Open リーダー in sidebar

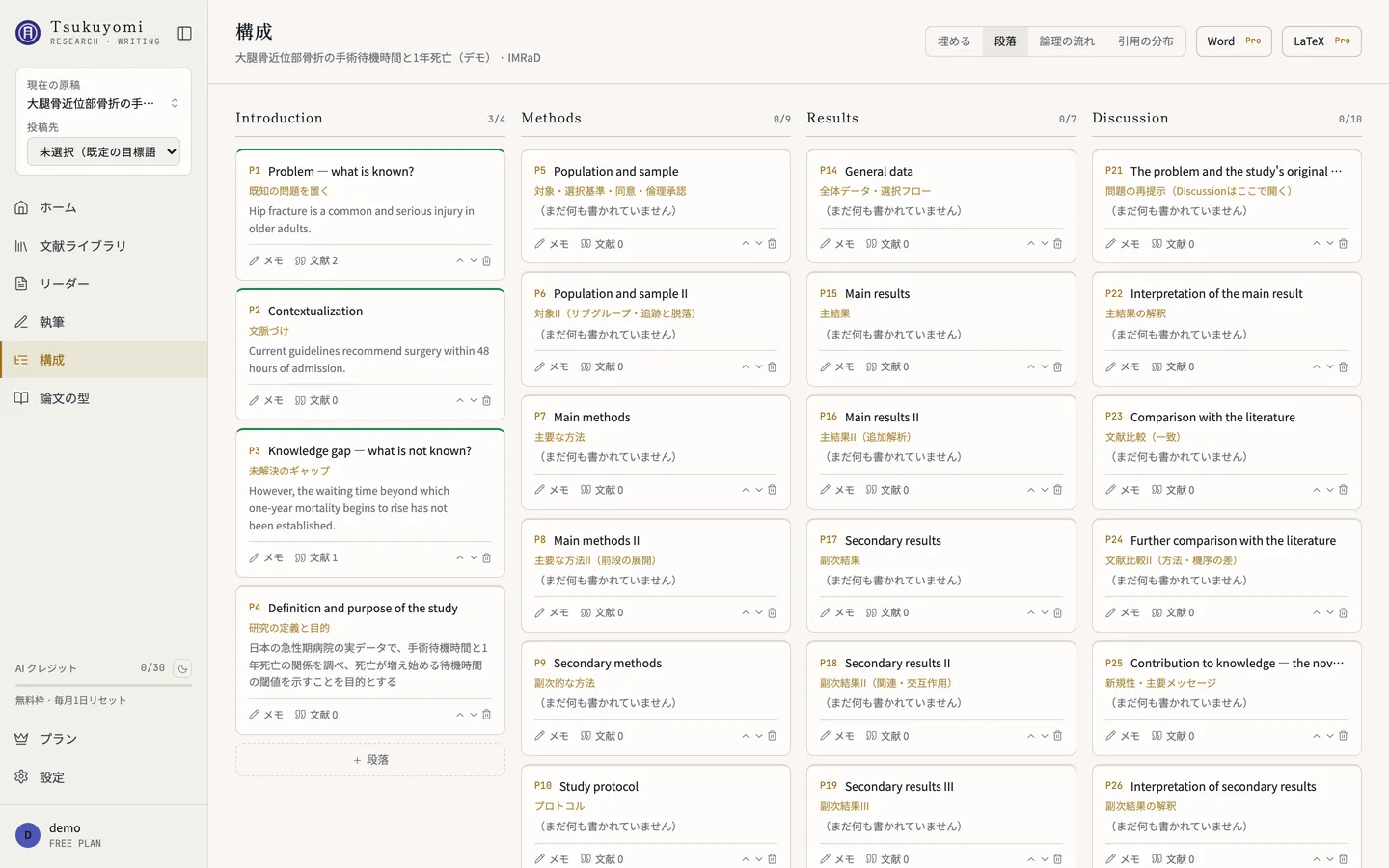point(103,284)
